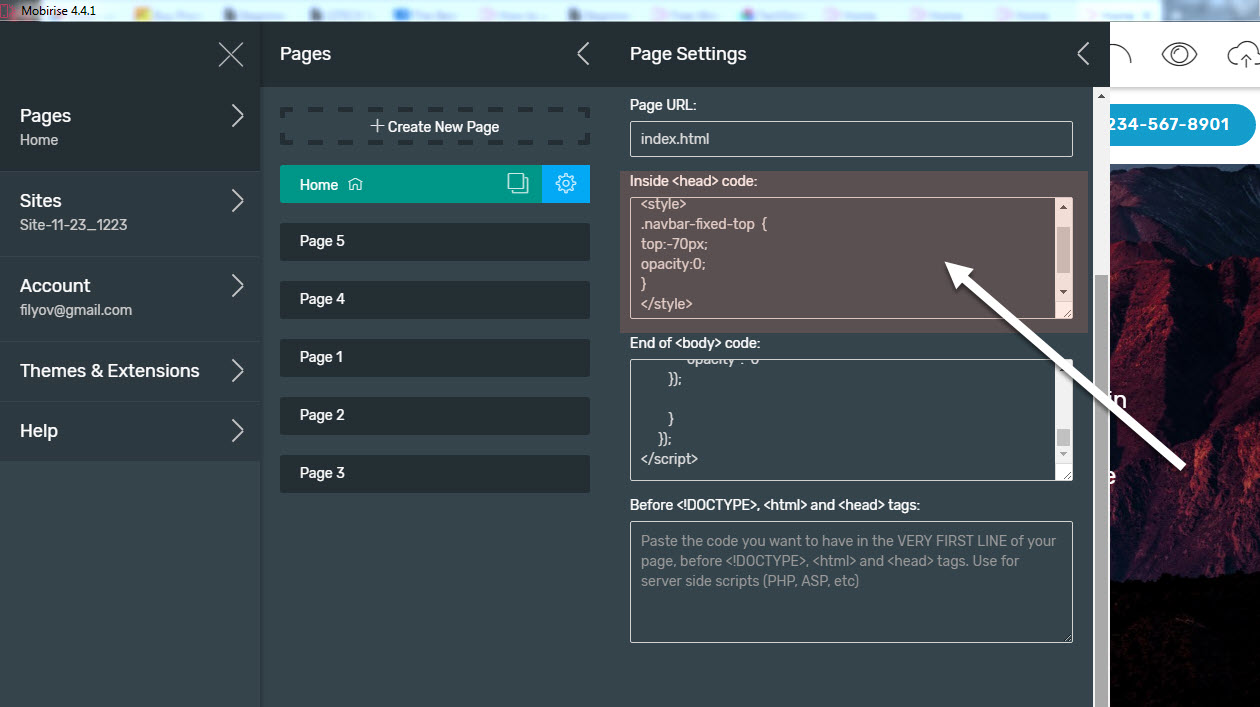
Task: Select Page 3 in the pages list
Action: click(434, 473)
